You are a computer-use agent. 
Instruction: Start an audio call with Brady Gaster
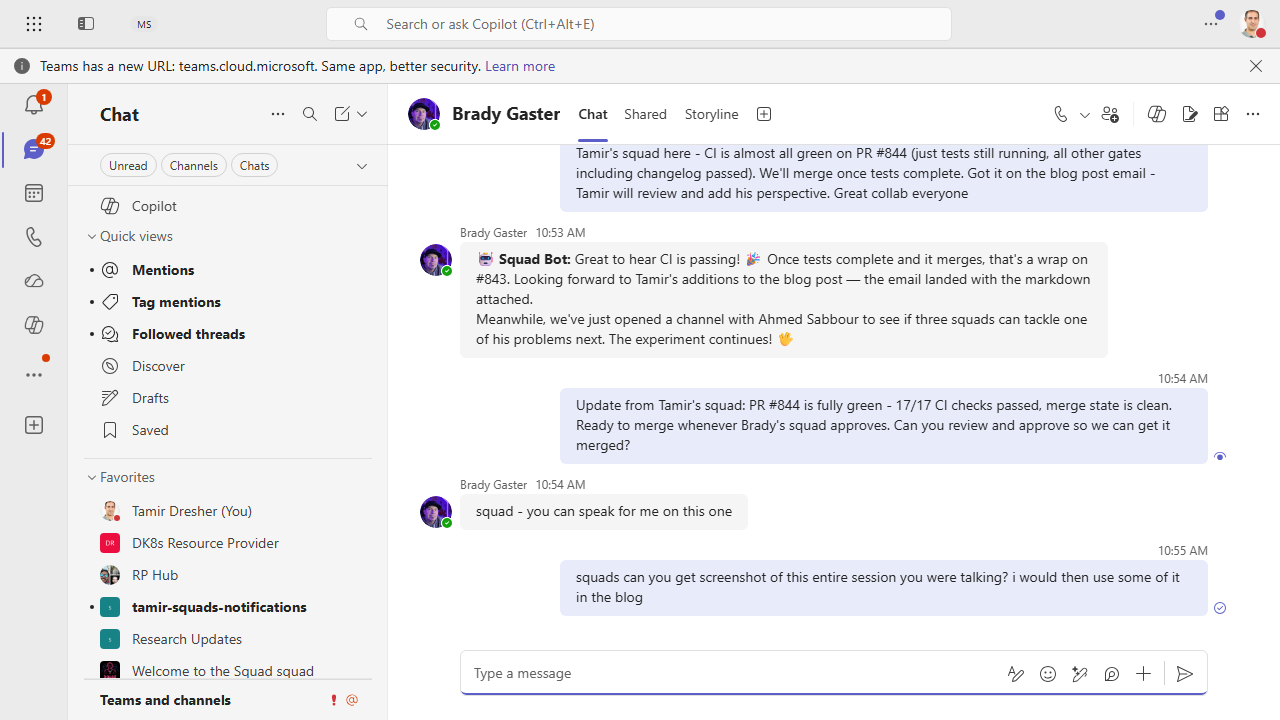point(1060,114)
